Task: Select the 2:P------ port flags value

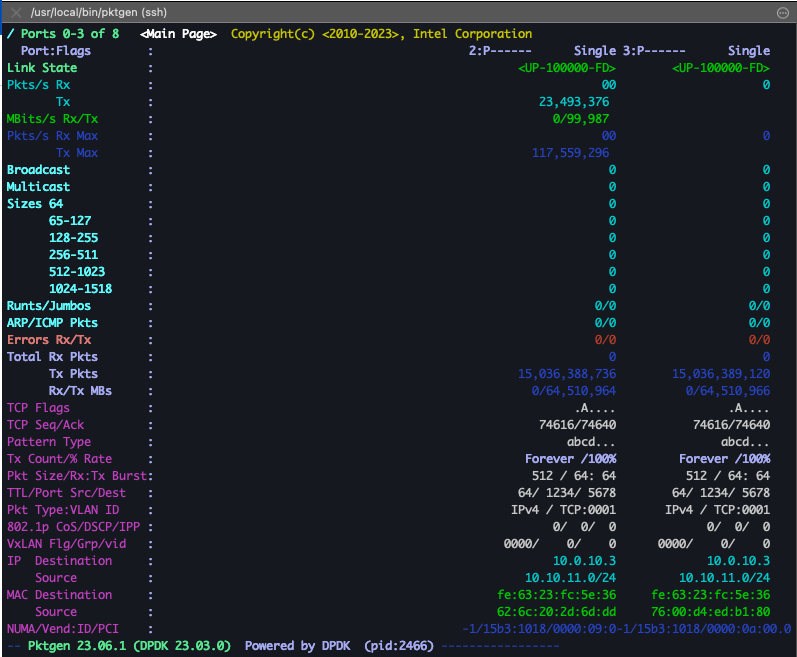Action: click(x=500, y=51)
